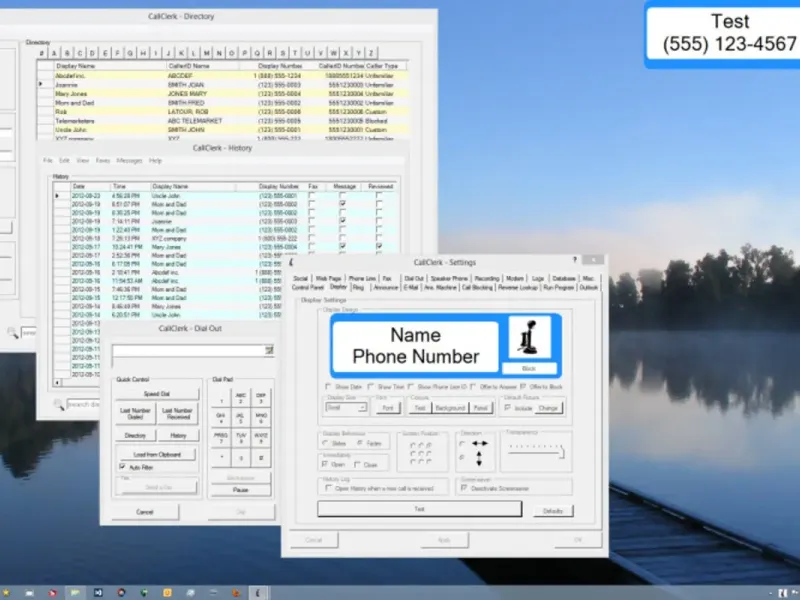The height and width of the screenshot is (600, 800).
Task: Open the Dial Out number dropdown
Action: point(269,350)
